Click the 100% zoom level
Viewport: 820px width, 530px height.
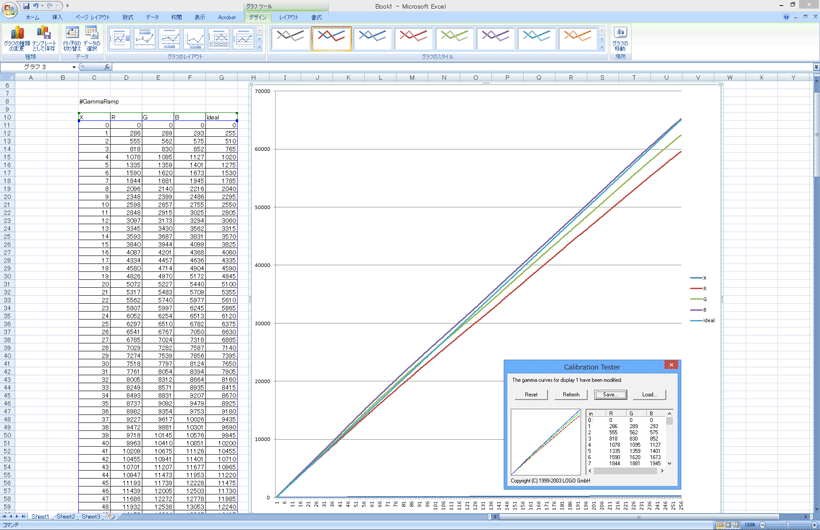coord(749,525)
